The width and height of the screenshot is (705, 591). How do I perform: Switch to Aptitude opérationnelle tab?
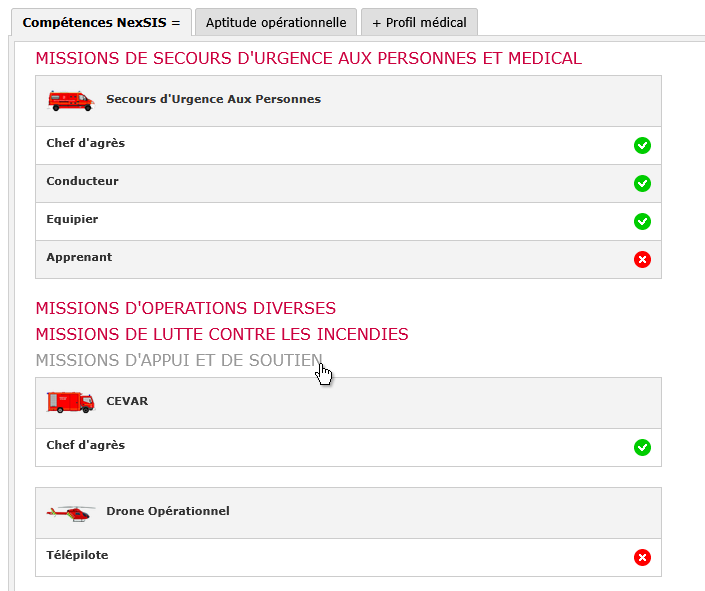[x=276, y=22]
